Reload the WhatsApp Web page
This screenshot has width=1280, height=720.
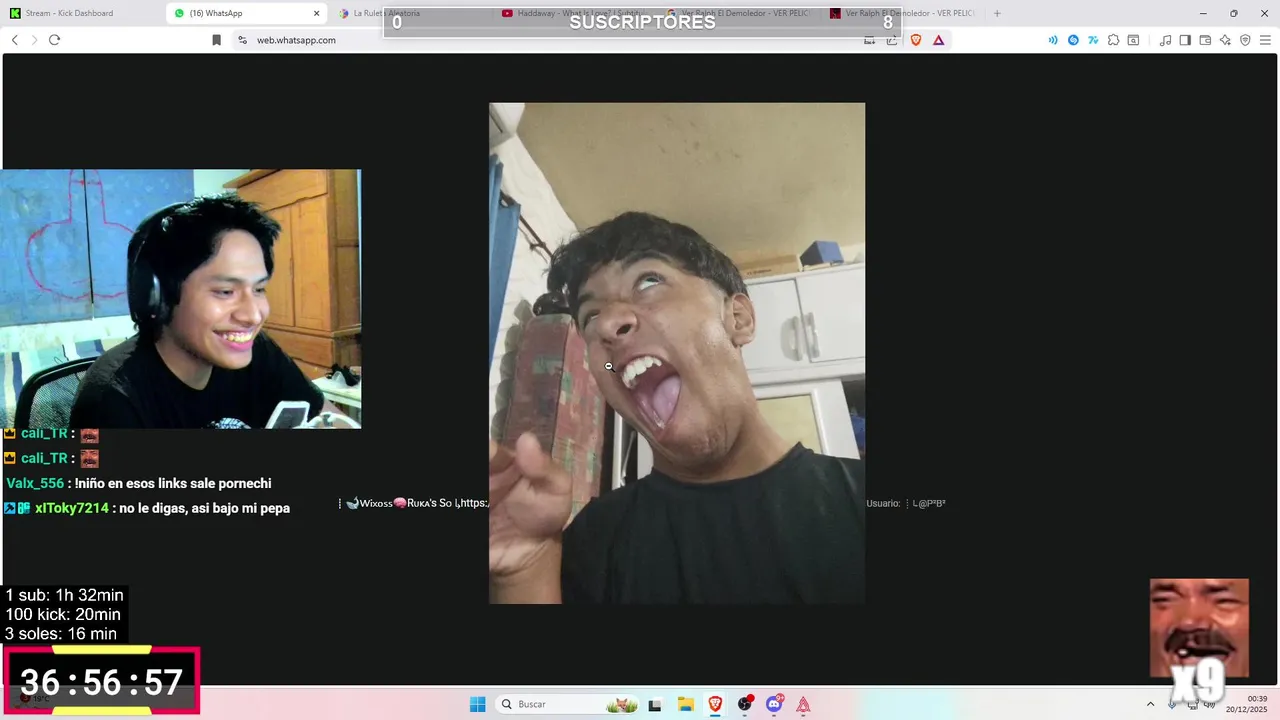[54, 40]
